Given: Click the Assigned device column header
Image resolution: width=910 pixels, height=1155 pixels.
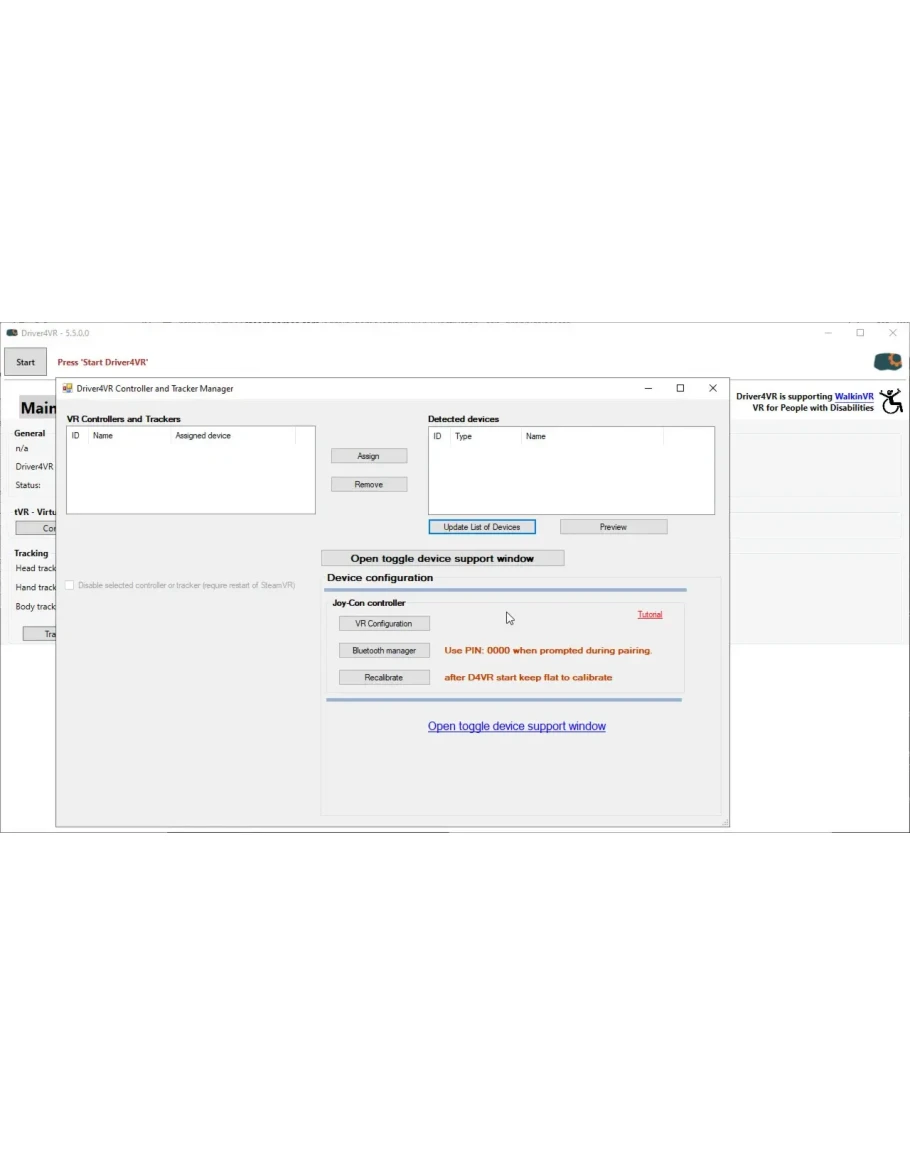Looking at the screenshot, I should (x=204, y=436).
